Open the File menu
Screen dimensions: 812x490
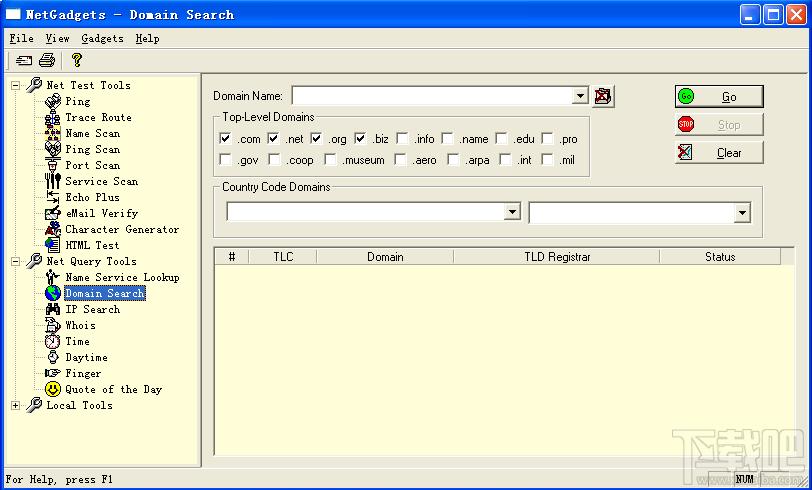pyautogui.click(x=22, y=39)
